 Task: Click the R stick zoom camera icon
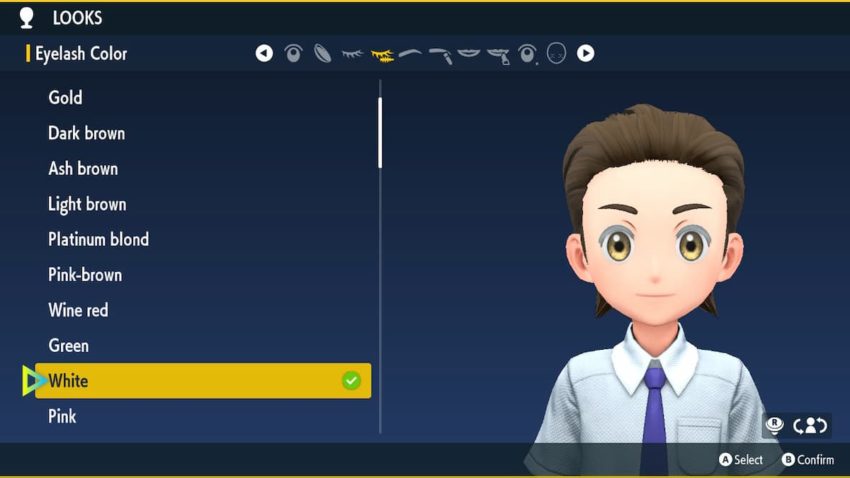coord(775,425)
